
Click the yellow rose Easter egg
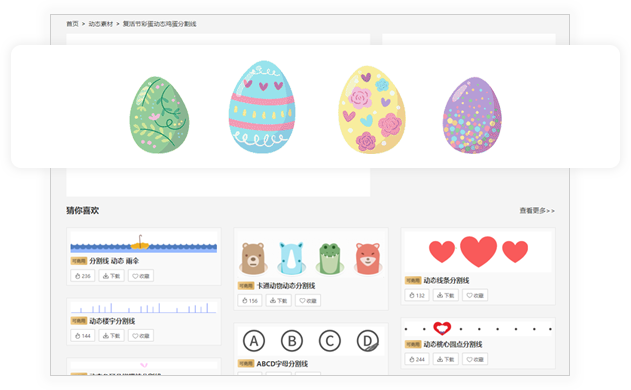pos(371,110)
